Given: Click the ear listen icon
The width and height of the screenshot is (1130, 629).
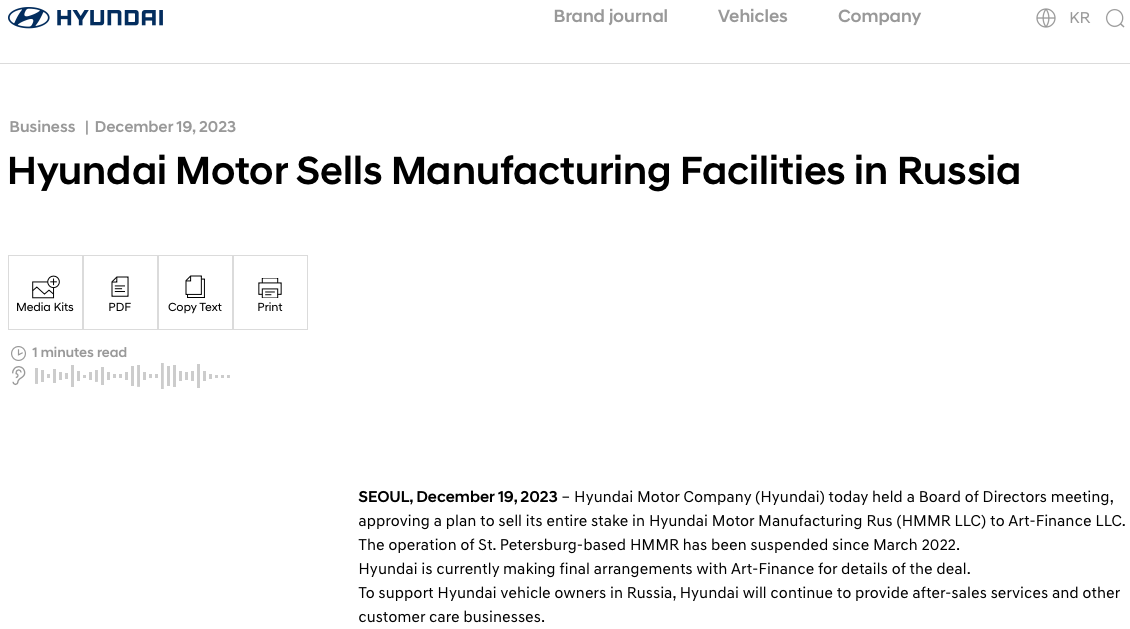Looking at the screenshot, I should coord(18,376).
